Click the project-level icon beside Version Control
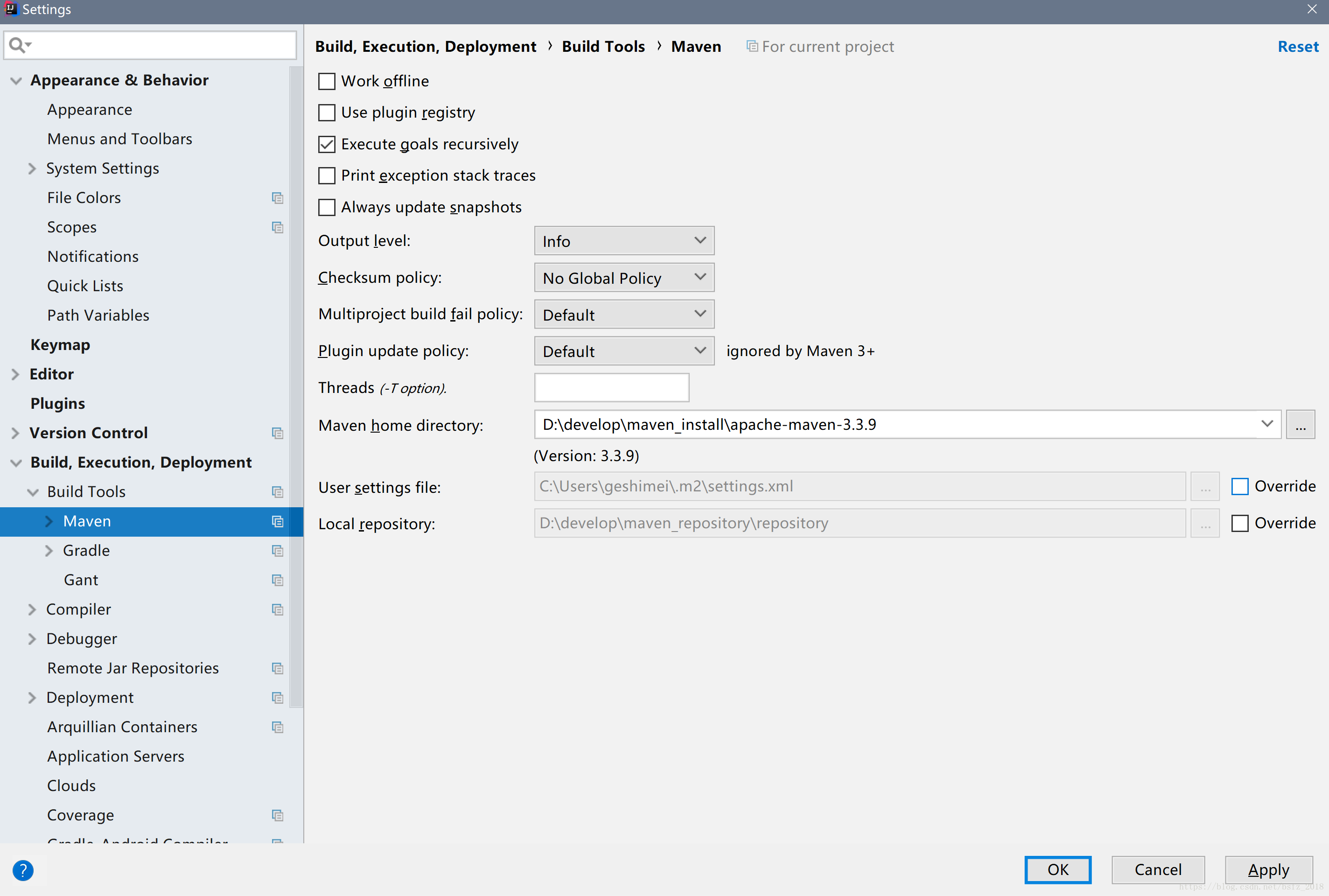This screenshot has width=1329, height=896. pos(278,433)
